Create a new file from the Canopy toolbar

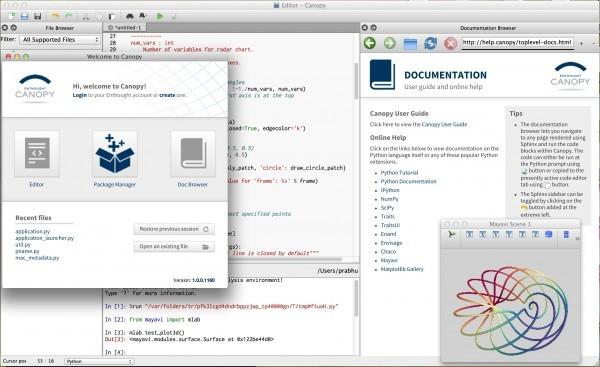(x=12, y=16)
